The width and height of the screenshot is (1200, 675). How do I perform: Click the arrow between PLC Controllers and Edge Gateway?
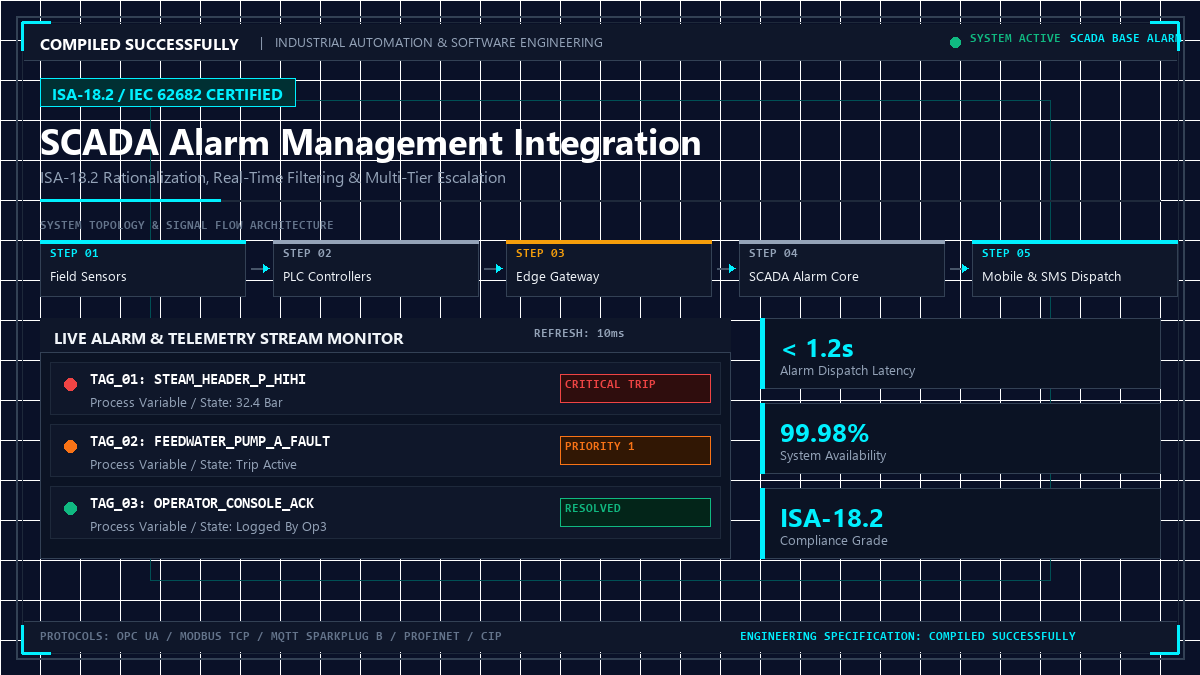[493, 269]
